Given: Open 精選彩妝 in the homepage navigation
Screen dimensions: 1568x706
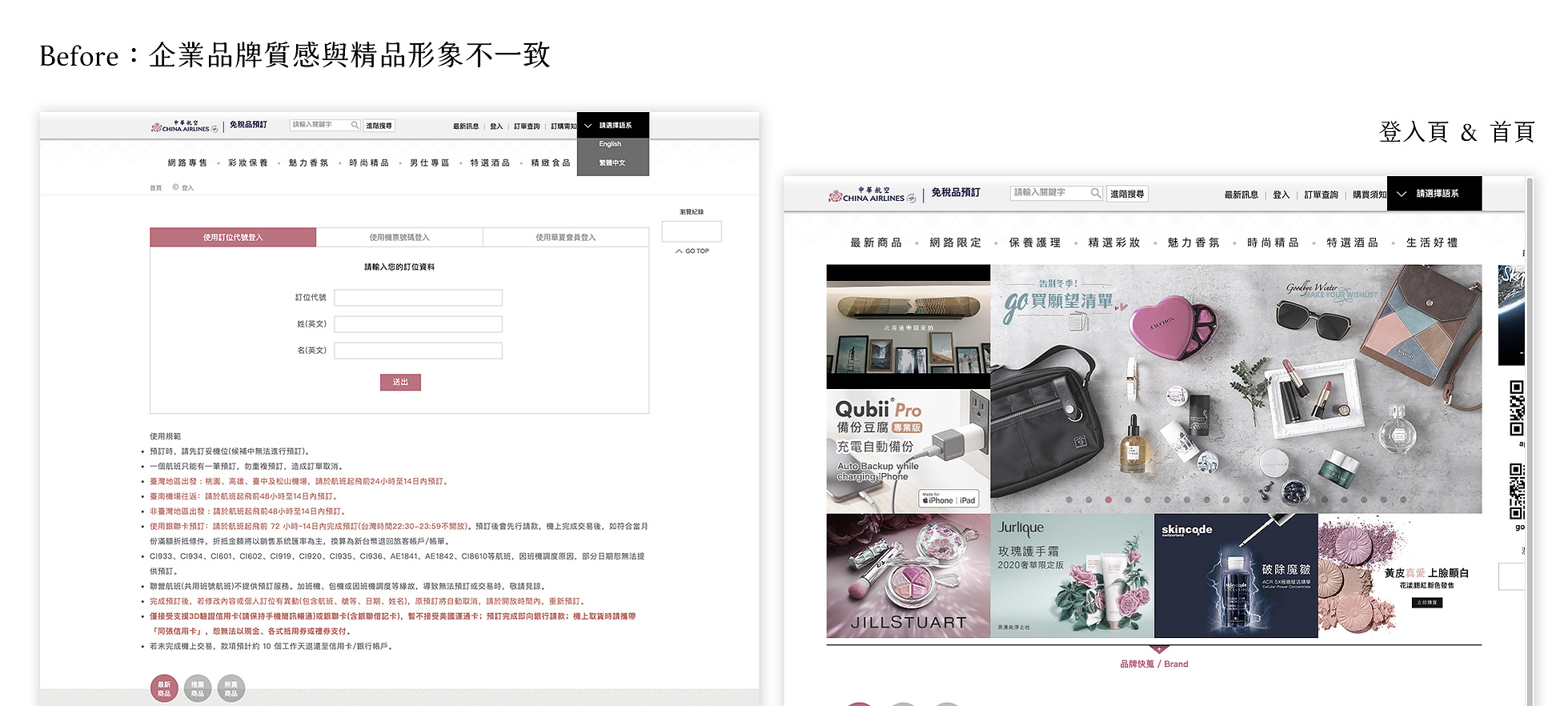Looking at the screenshot, I should pos(1114,243).
